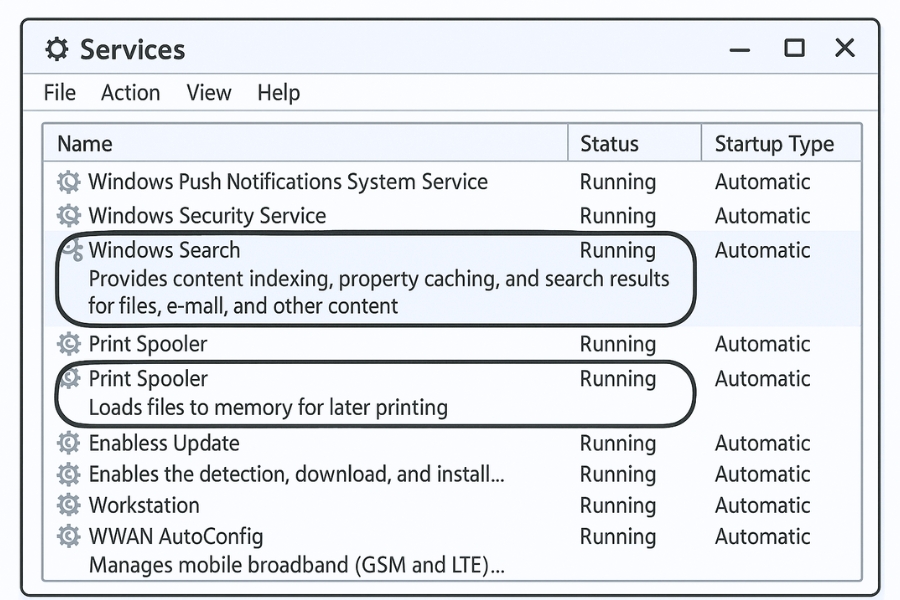Image resolution: width=900 pixels, height=600 pixels.
Task: Sort services by the Name column header
Action: (x=85, y=144)
